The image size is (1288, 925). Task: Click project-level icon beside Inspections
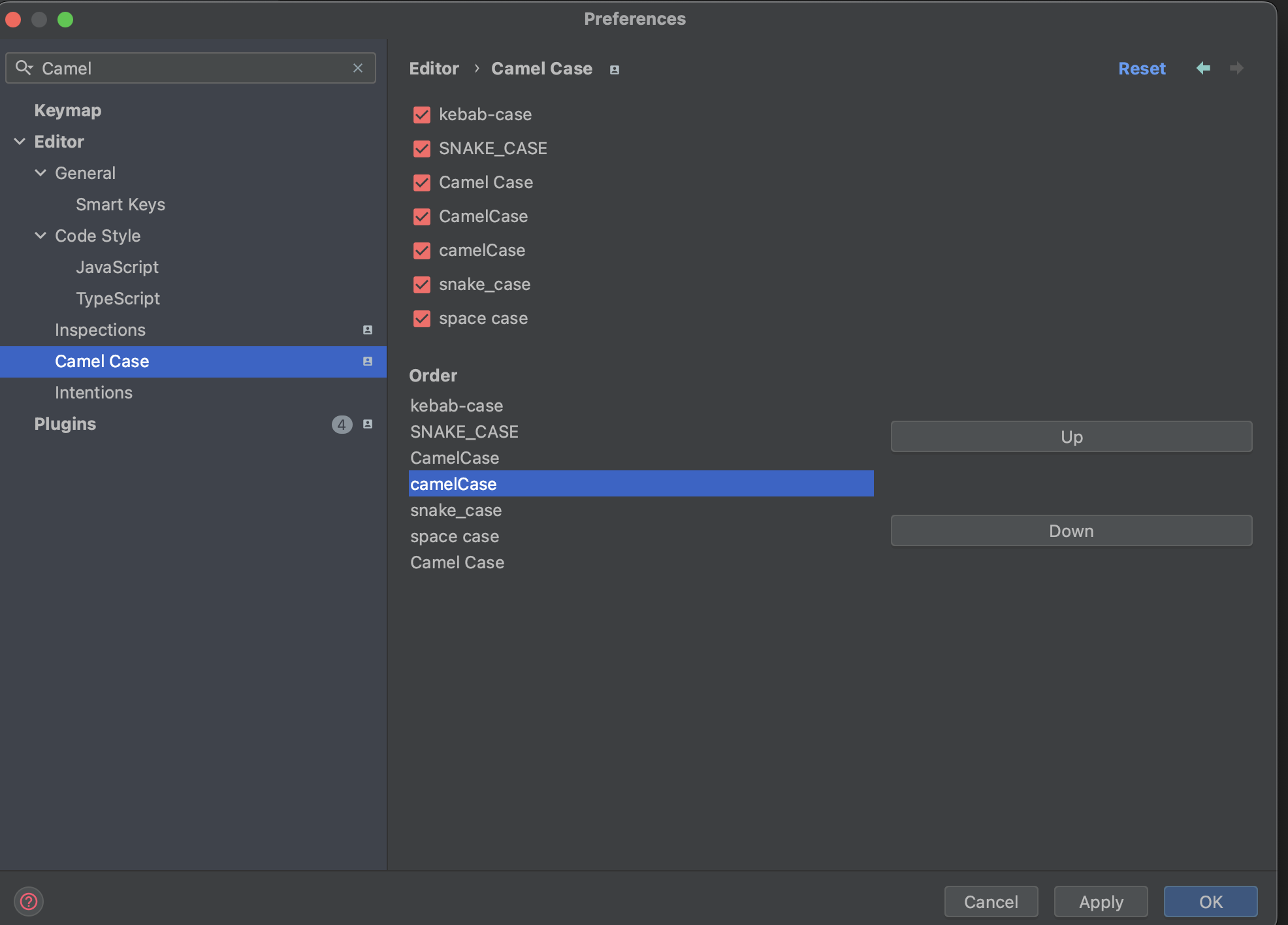tap(368, 330)
